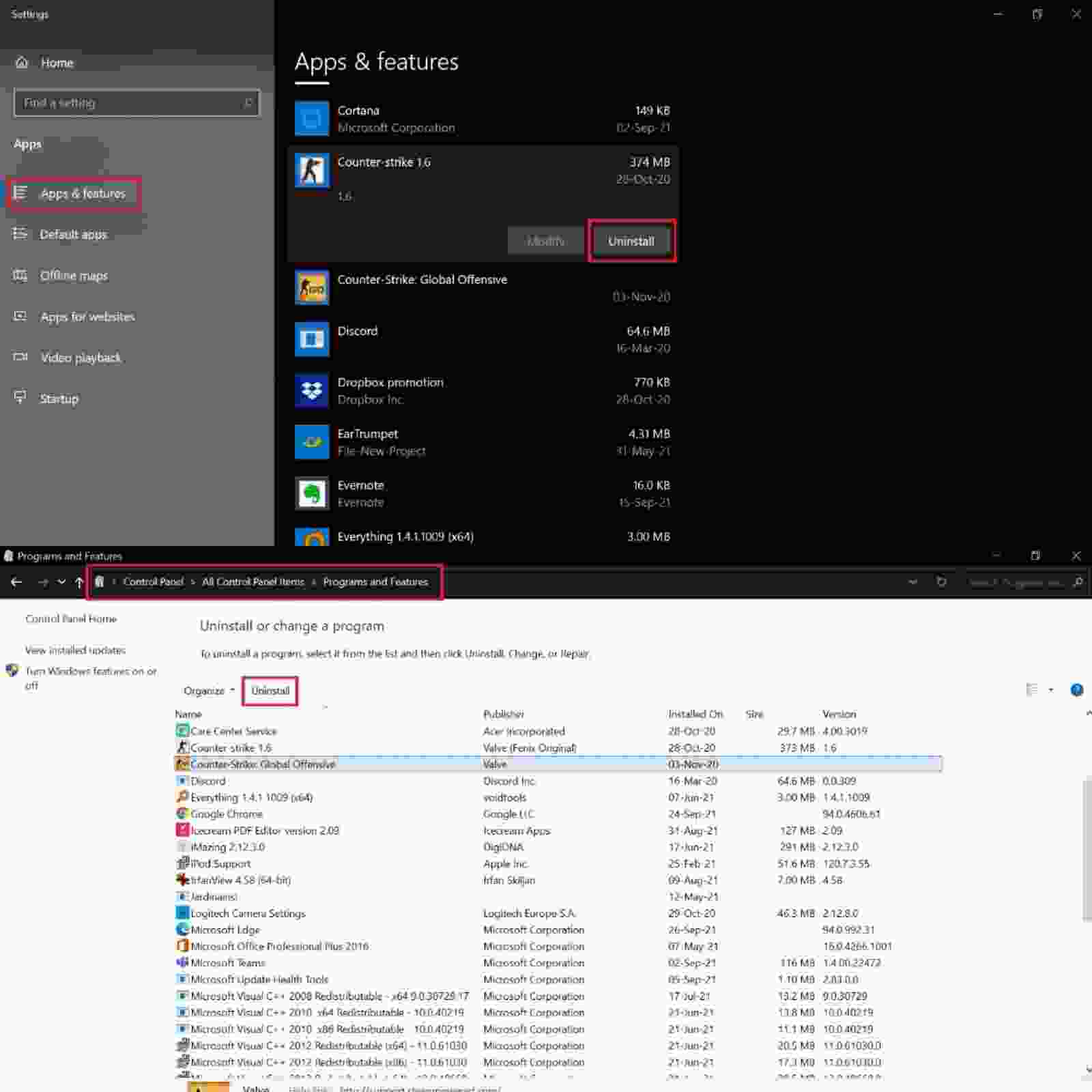Click Uninstall in the Programs toolbar
The height and width of the screenshot is (1092, 1092).
coord(270,691)
